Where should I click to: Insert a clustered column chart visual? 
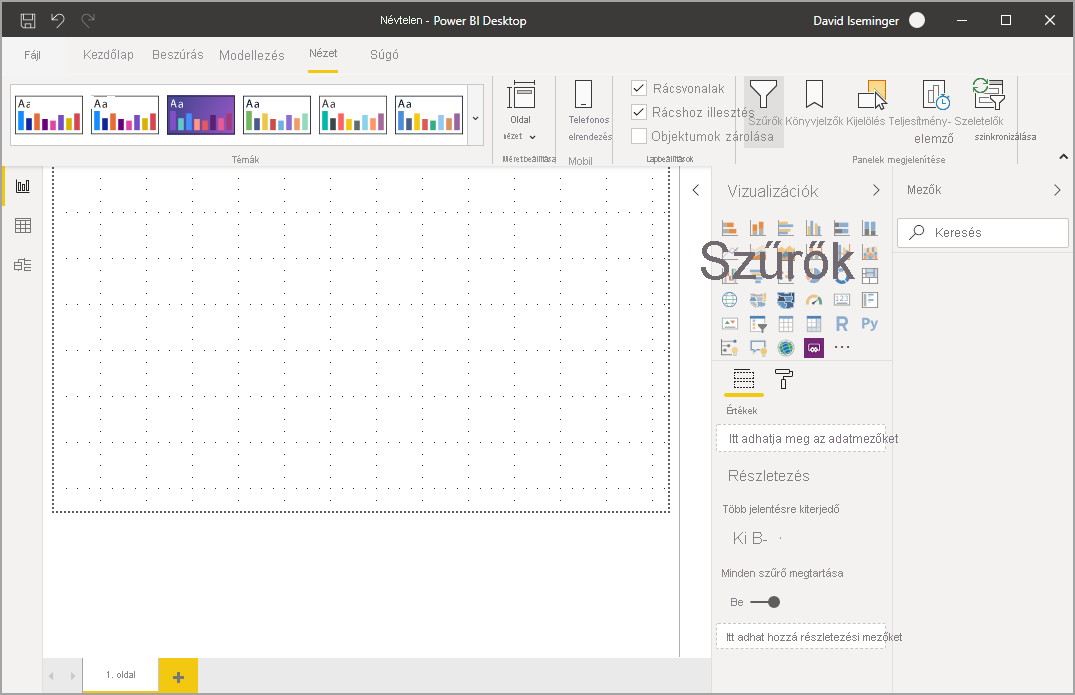(x=814, y=228)
